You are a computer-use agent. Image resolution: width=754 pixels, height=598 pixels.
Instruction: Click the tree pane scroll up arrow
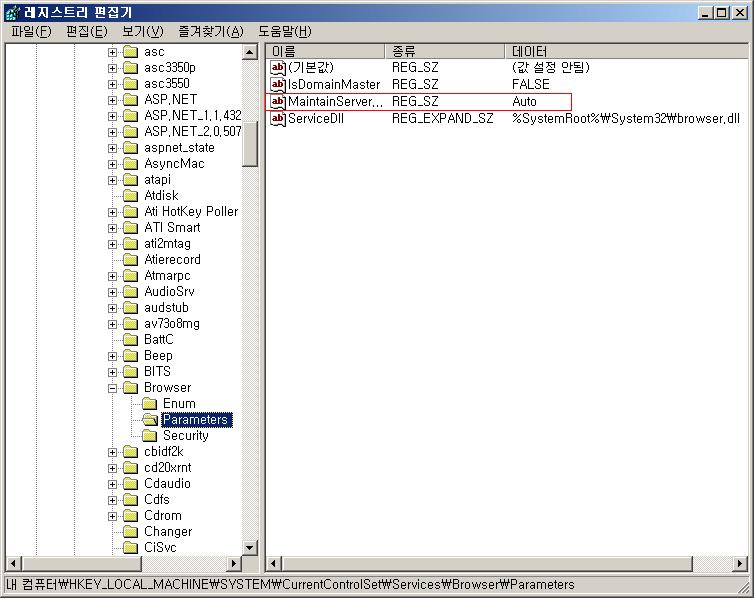coord(250,52)
